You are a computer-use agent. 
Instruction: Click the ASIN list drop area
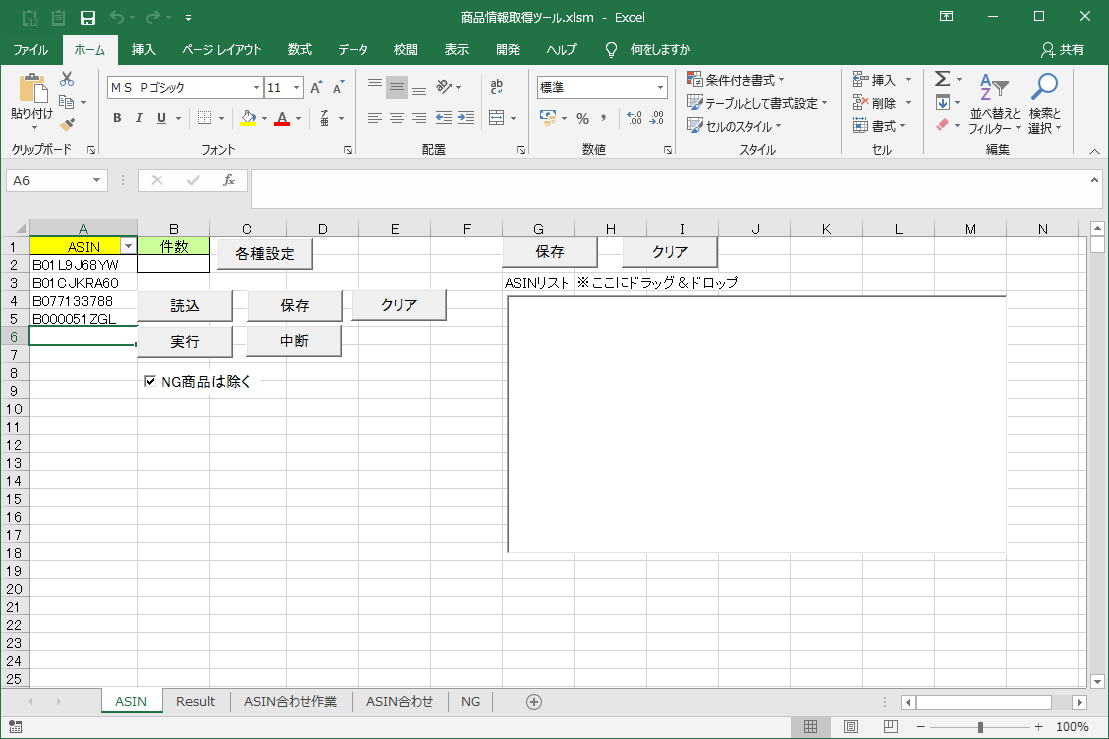pyautogui.click(x=757, y=424)
